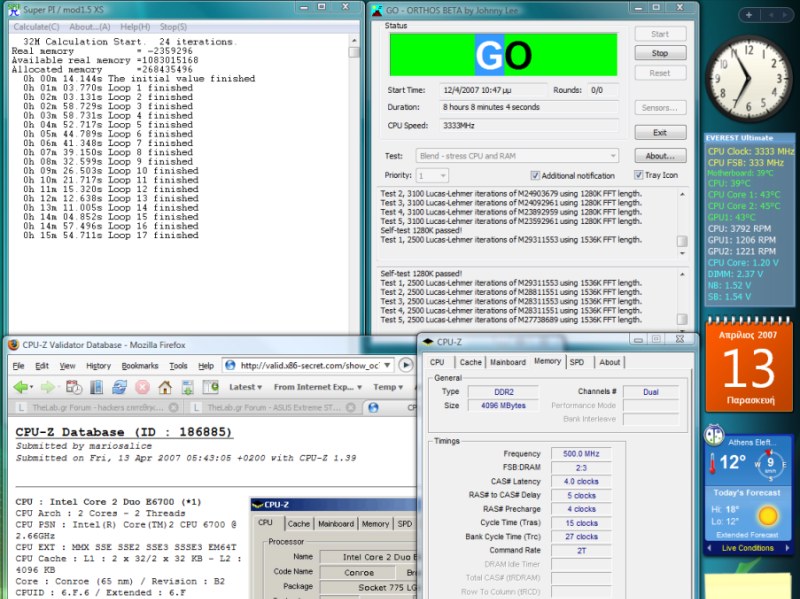Go back using Firefox green back arrow
800x599 pixels.
coord(20,387)
